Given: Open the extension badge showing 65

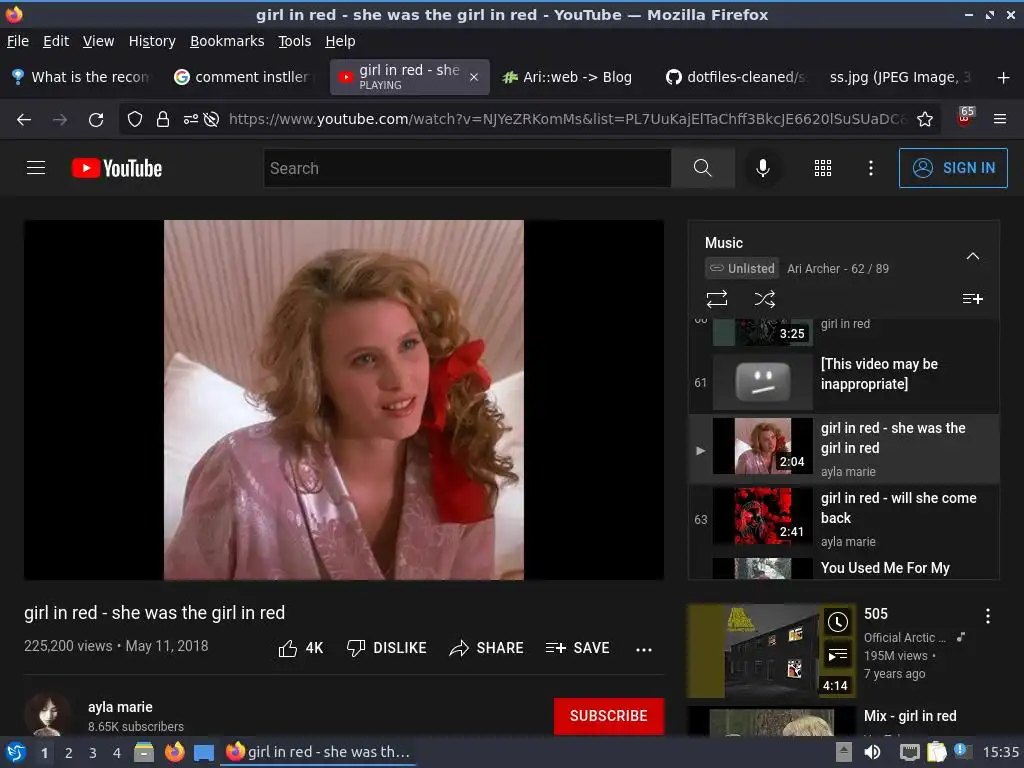Looking at the screenshot, I should [965, 118].
